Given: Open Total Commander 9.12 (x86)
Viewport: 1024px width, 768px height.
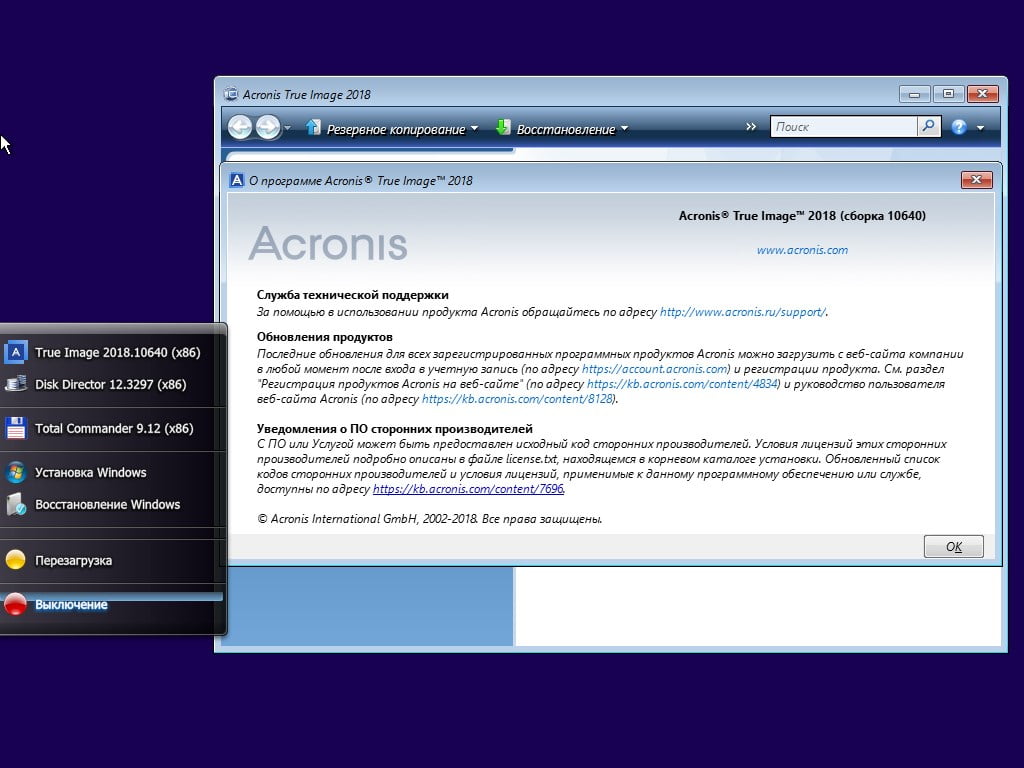Looking at the screenshot, I should pos(113,428).
